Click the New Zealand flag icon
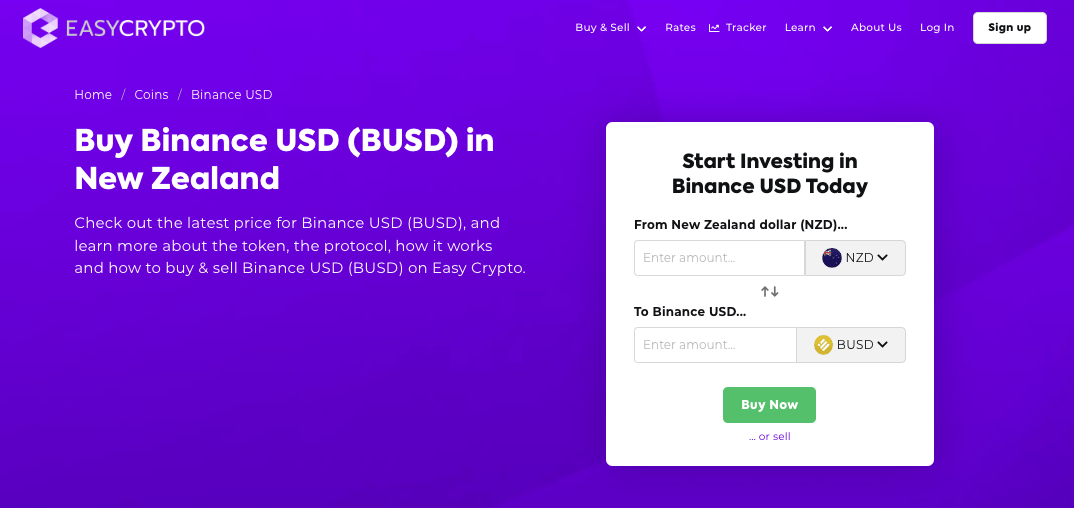Image resolution: width=1074 pixels, height=508 pixels. click(831, 258)
